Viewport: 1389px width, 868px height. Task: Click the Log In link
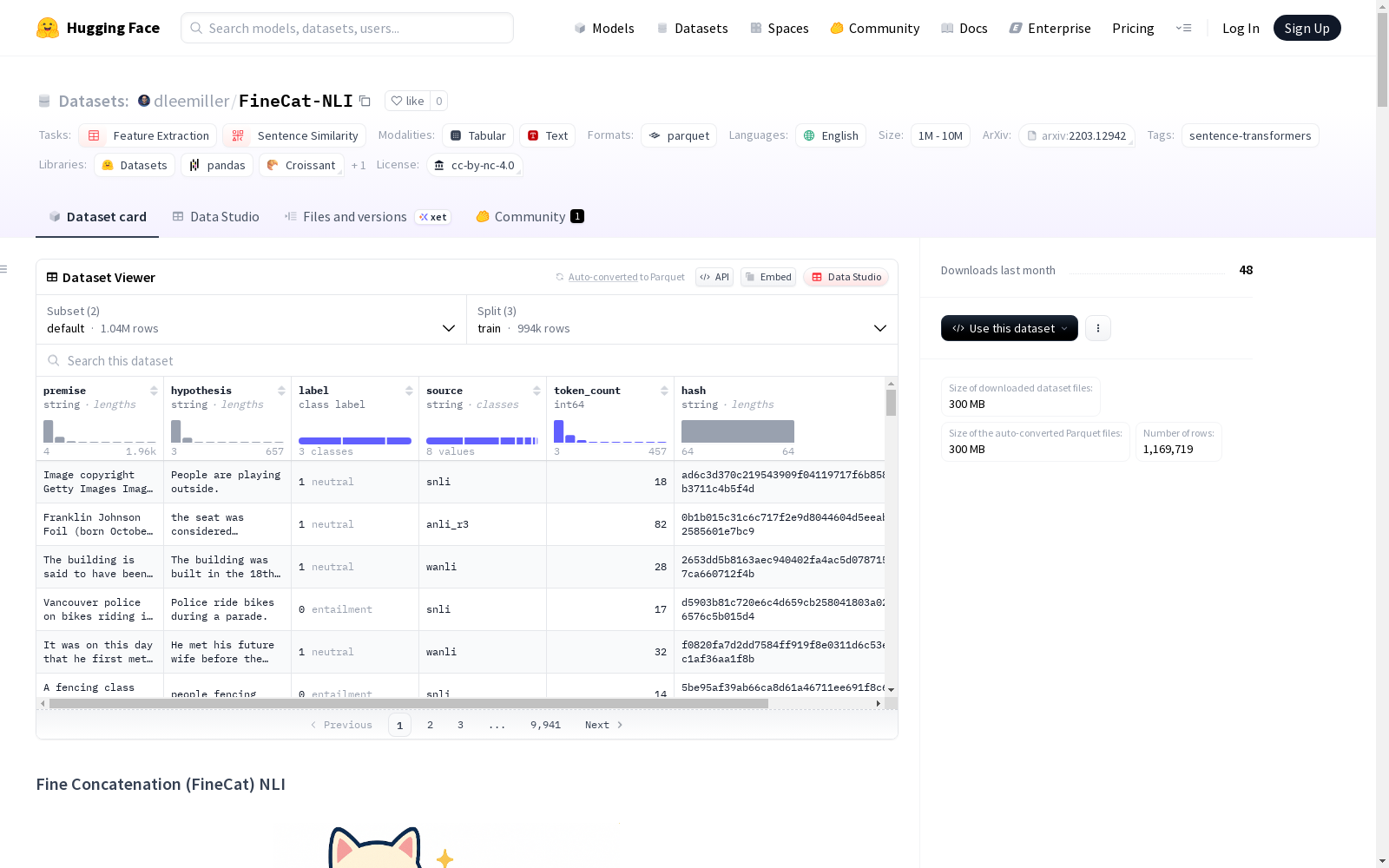click(1241, 28)
